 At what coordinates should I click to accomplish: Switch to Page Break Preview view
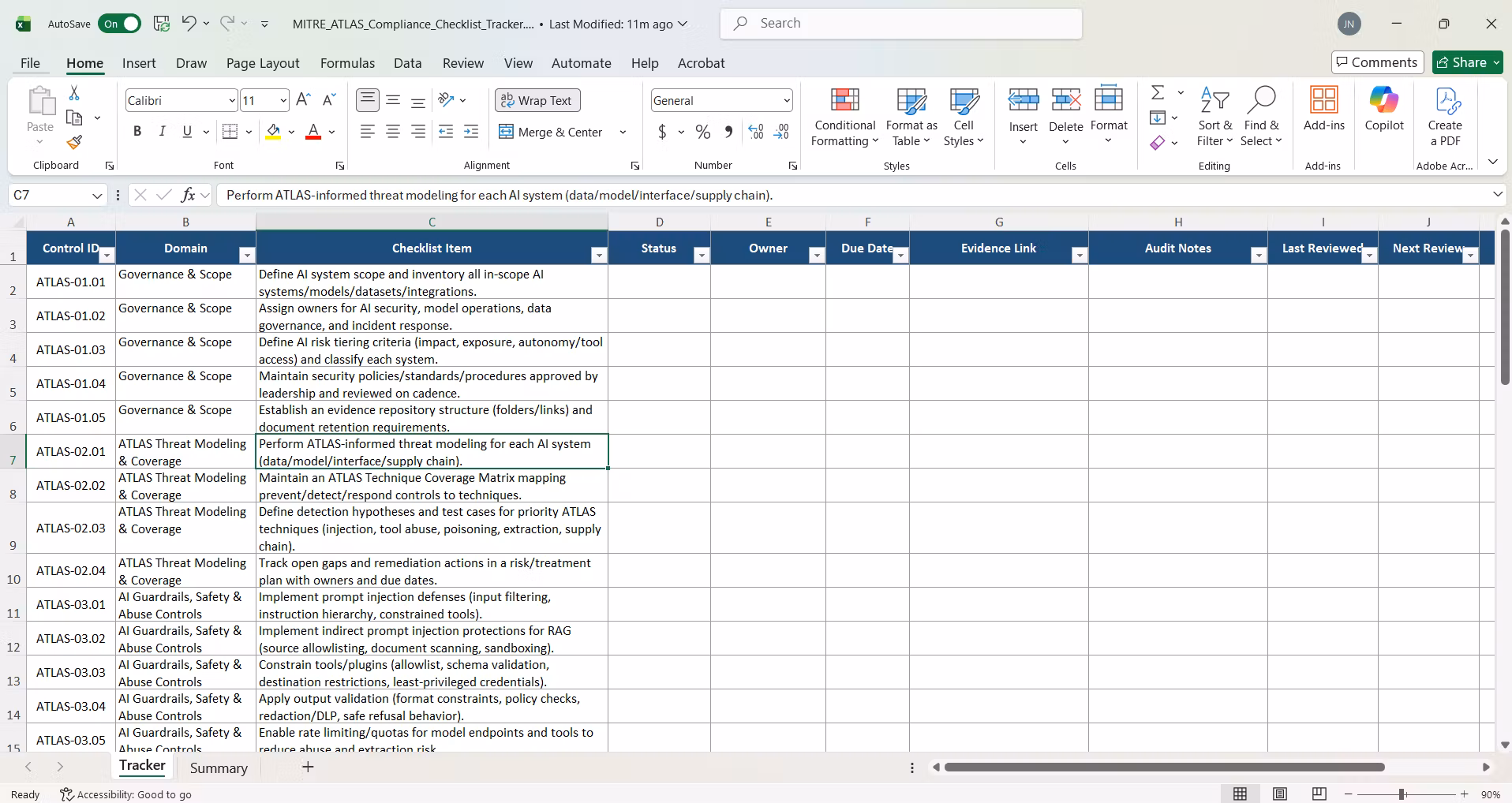[1319, 794]
